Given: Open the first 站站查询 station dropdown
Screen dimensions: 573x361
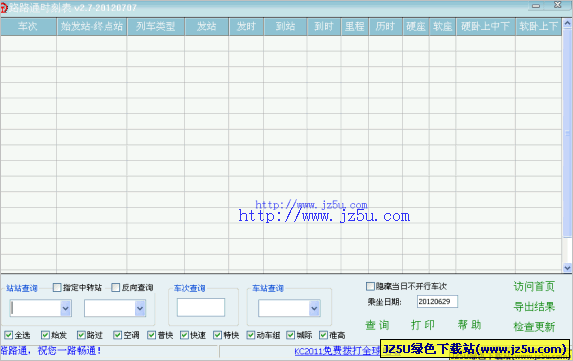Looking at the screenshot, I should point(65,308).
